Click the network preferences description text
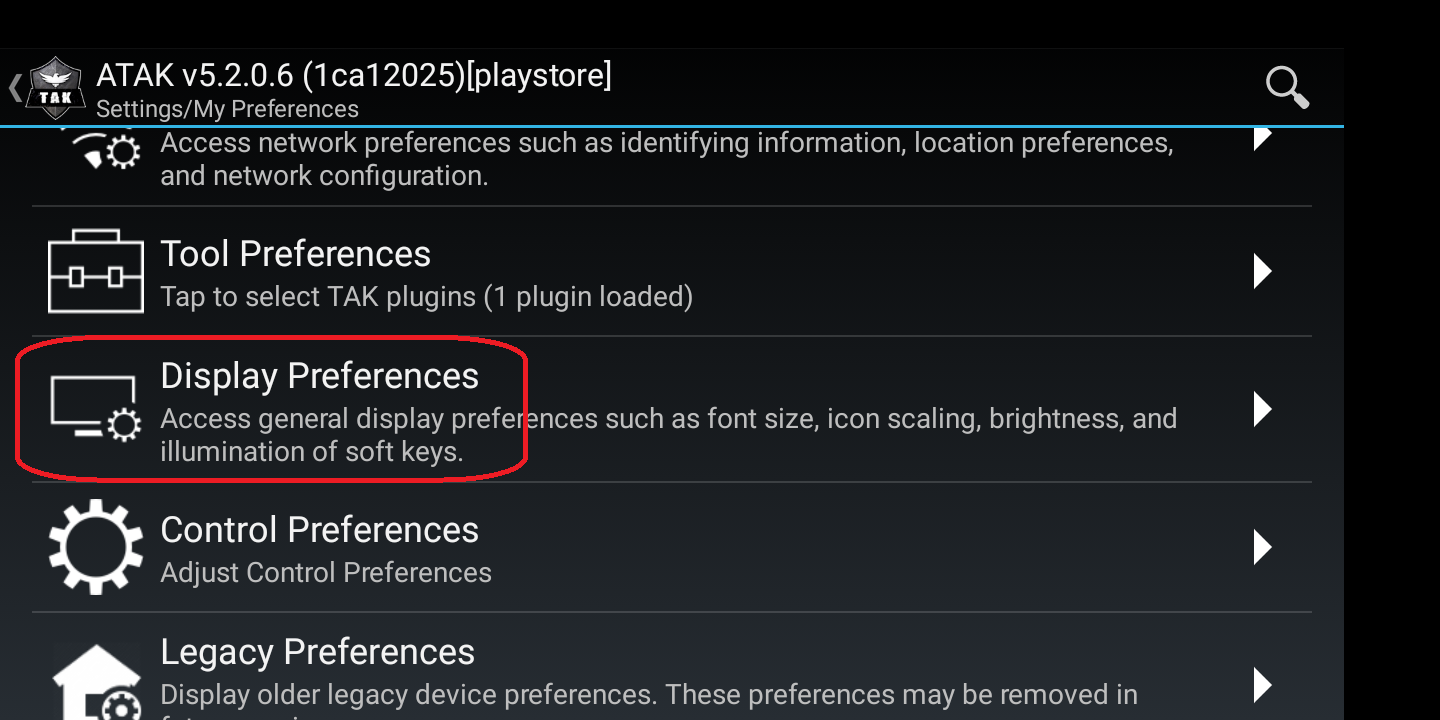This screenshot has width=1440, height=720. tap(666, 159)
